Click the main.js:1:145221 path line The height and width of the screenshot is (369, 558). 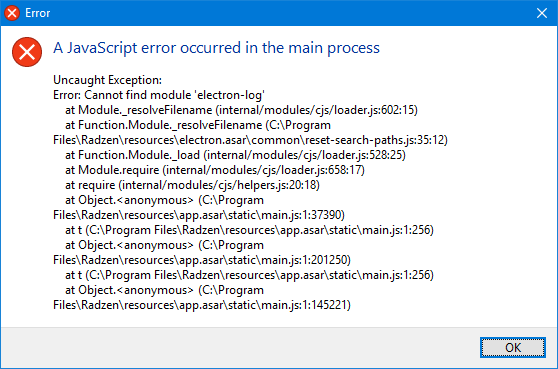pyautogui.click(x=202, y=305)
